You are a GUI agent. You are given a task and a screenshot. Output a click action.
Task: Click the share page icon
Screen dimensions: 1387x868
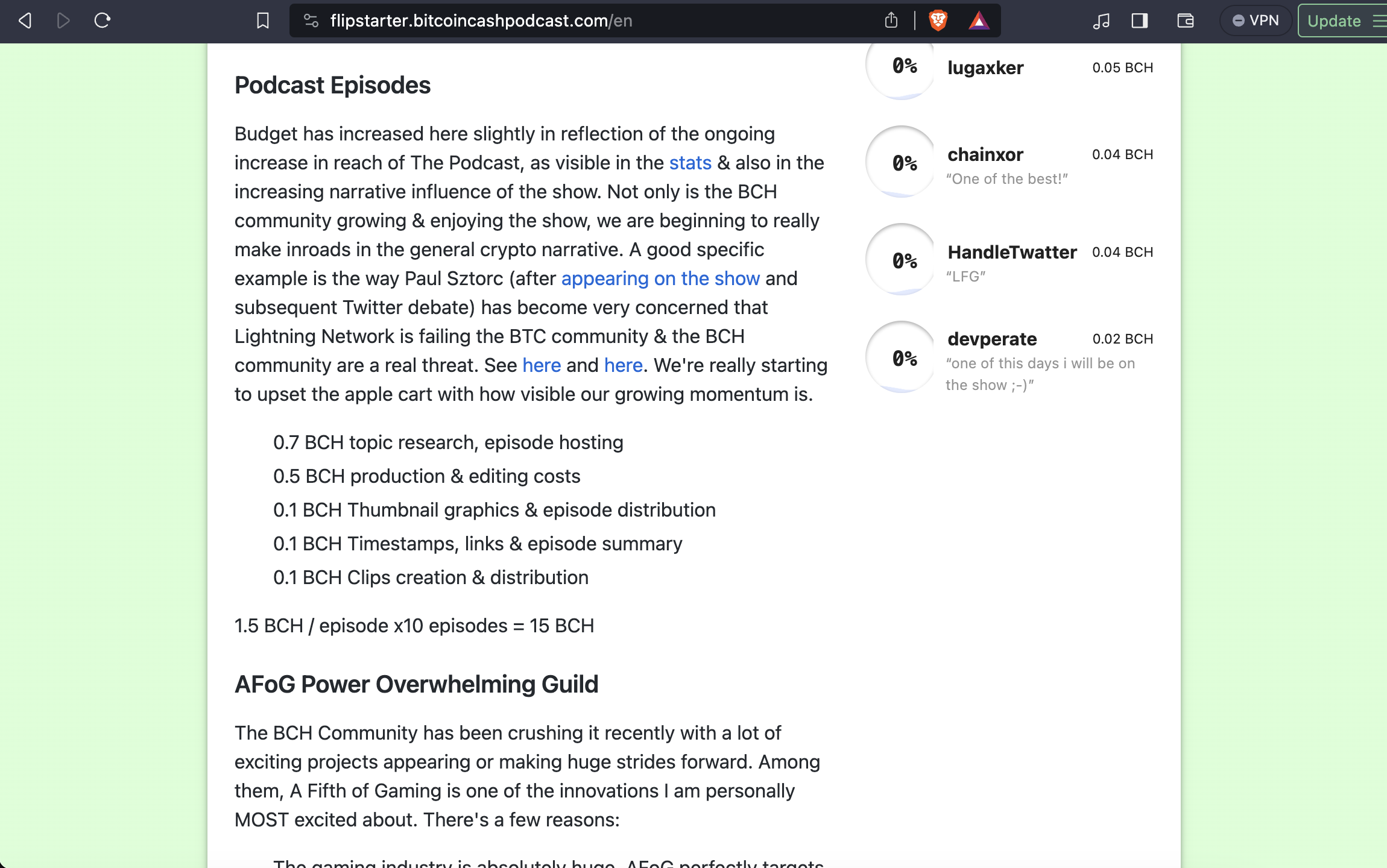click(x=891, y=21)
